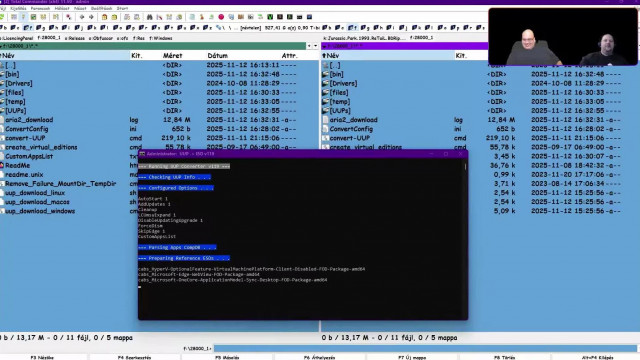This screenshot has width=640, height=360.
Task: Click F4 Szerkesztés button
Action: tap(134, 357)
